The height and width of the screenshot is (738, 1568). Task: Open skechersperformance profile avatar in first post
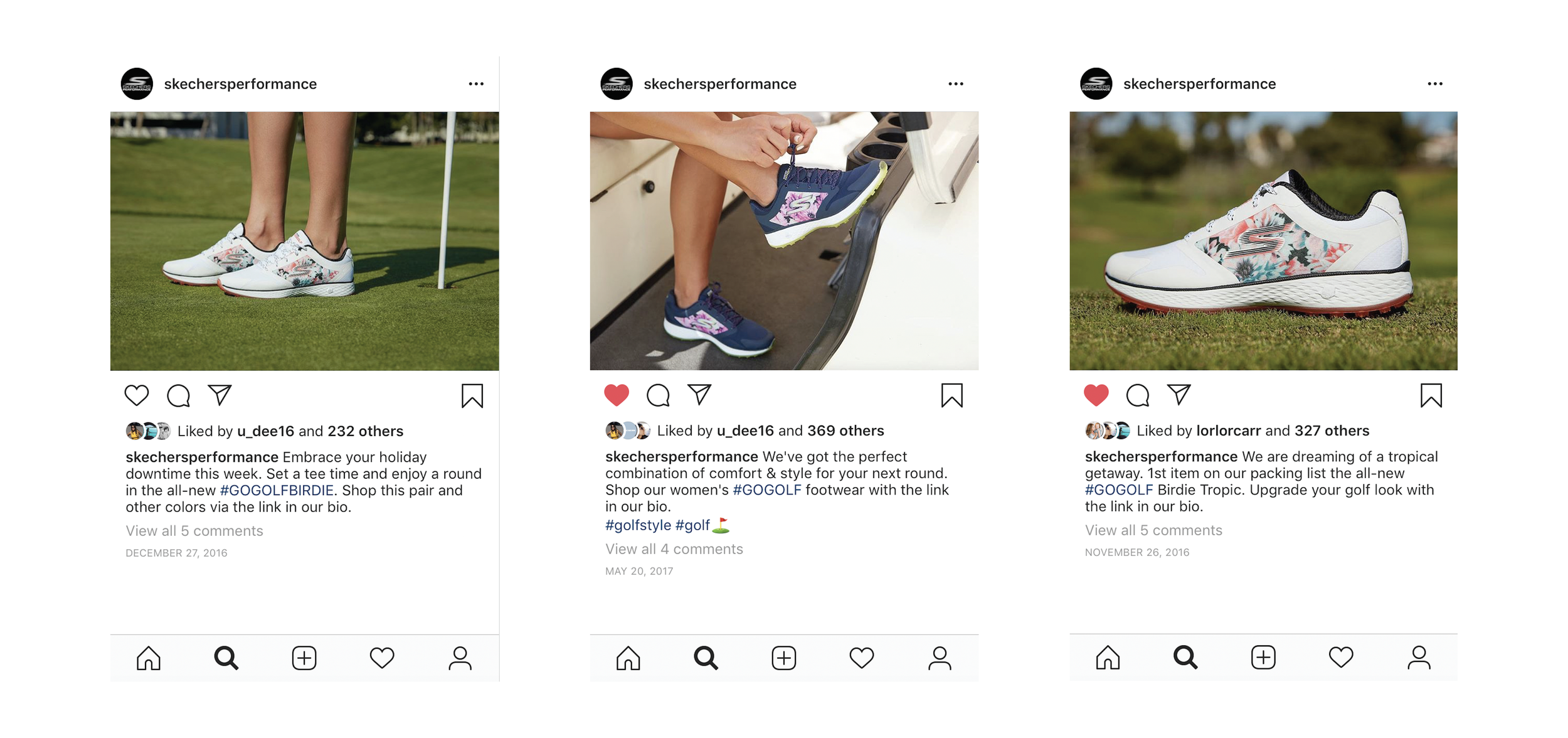[x=137, y=83]
